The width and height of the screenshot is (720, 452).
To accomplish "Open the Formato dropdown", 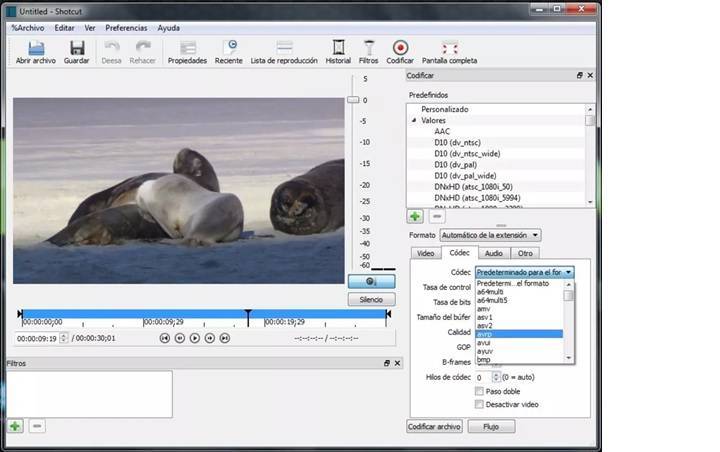I will coord(490,235).
